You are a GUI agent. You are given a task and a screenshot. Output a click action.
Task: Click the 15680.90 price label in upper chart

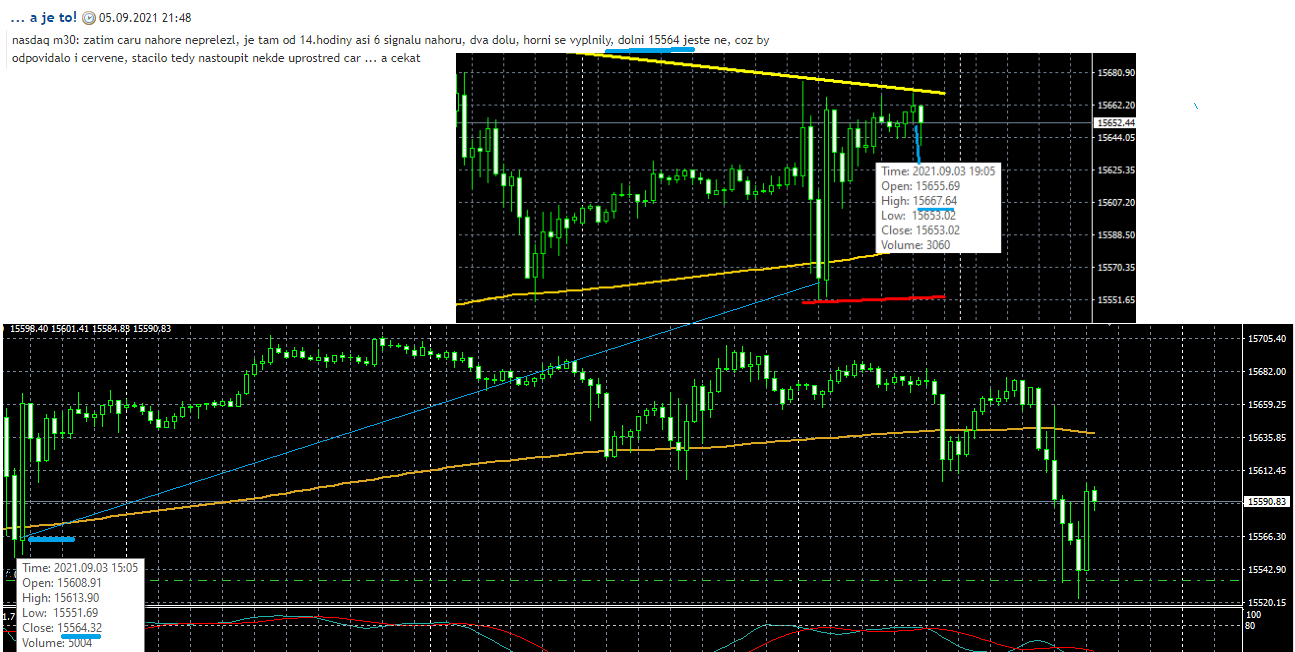click(x=1114, y=73)
